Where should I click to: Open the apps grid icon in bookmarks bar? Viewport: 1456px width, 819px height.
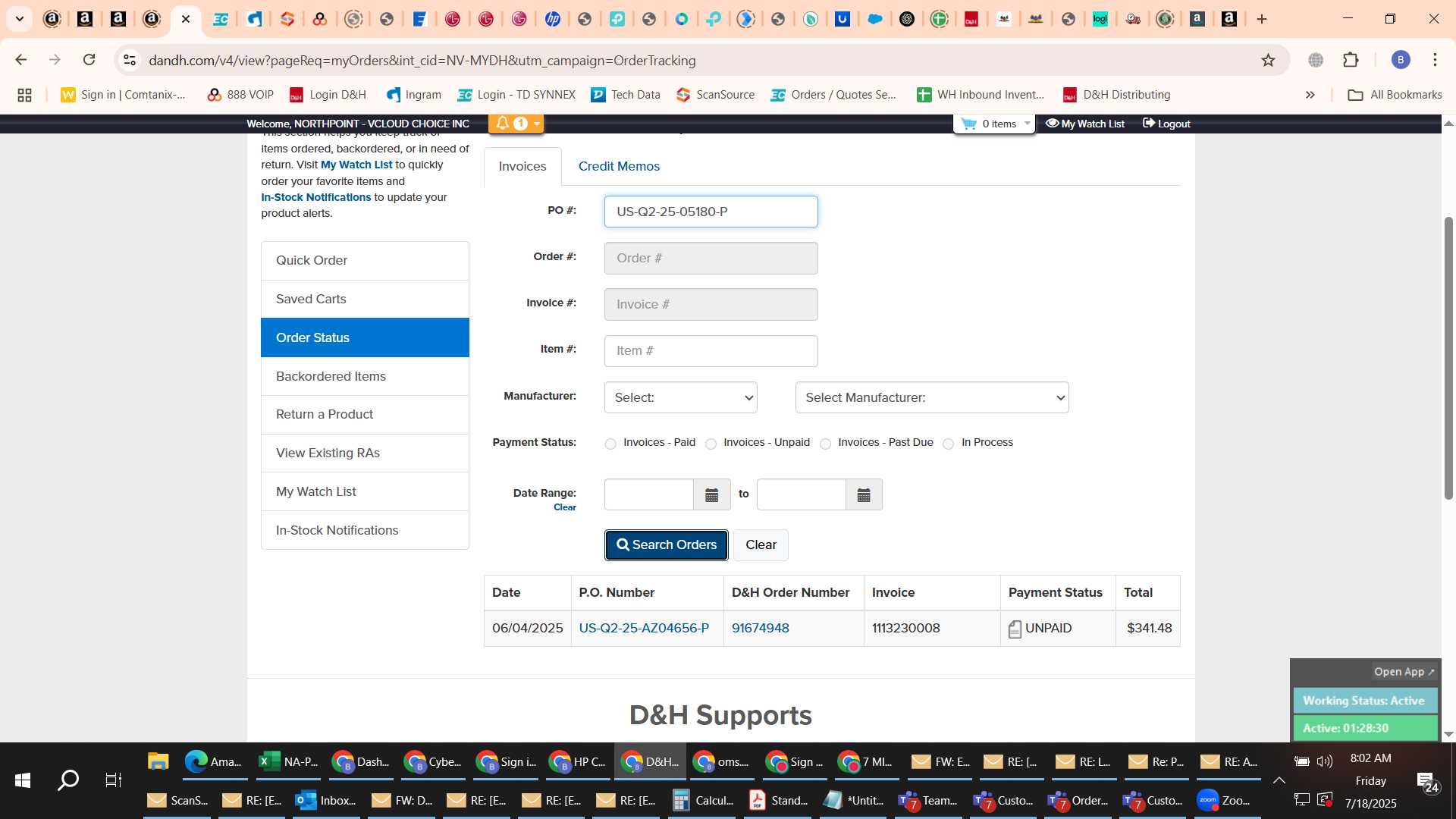tap(24, 95)
